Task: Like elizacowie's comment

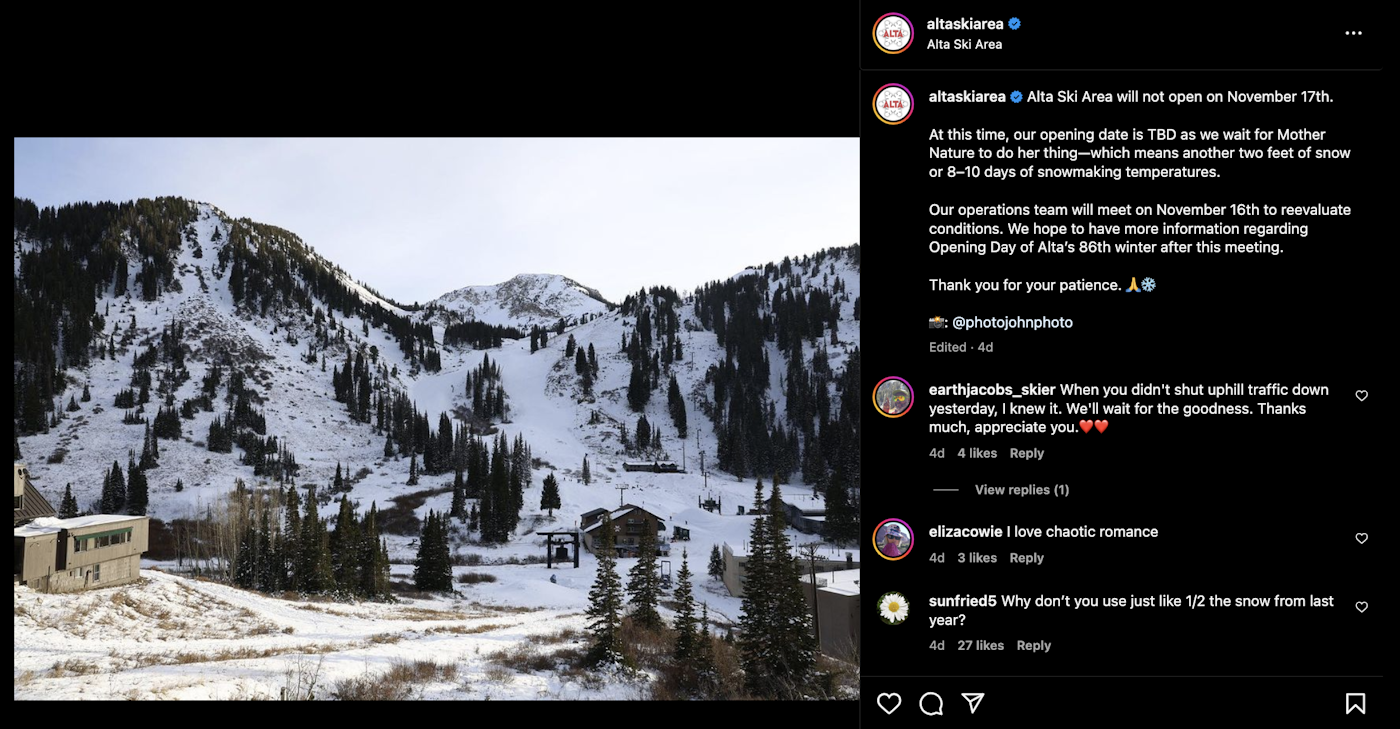Action: click(x=1361, y=538)
